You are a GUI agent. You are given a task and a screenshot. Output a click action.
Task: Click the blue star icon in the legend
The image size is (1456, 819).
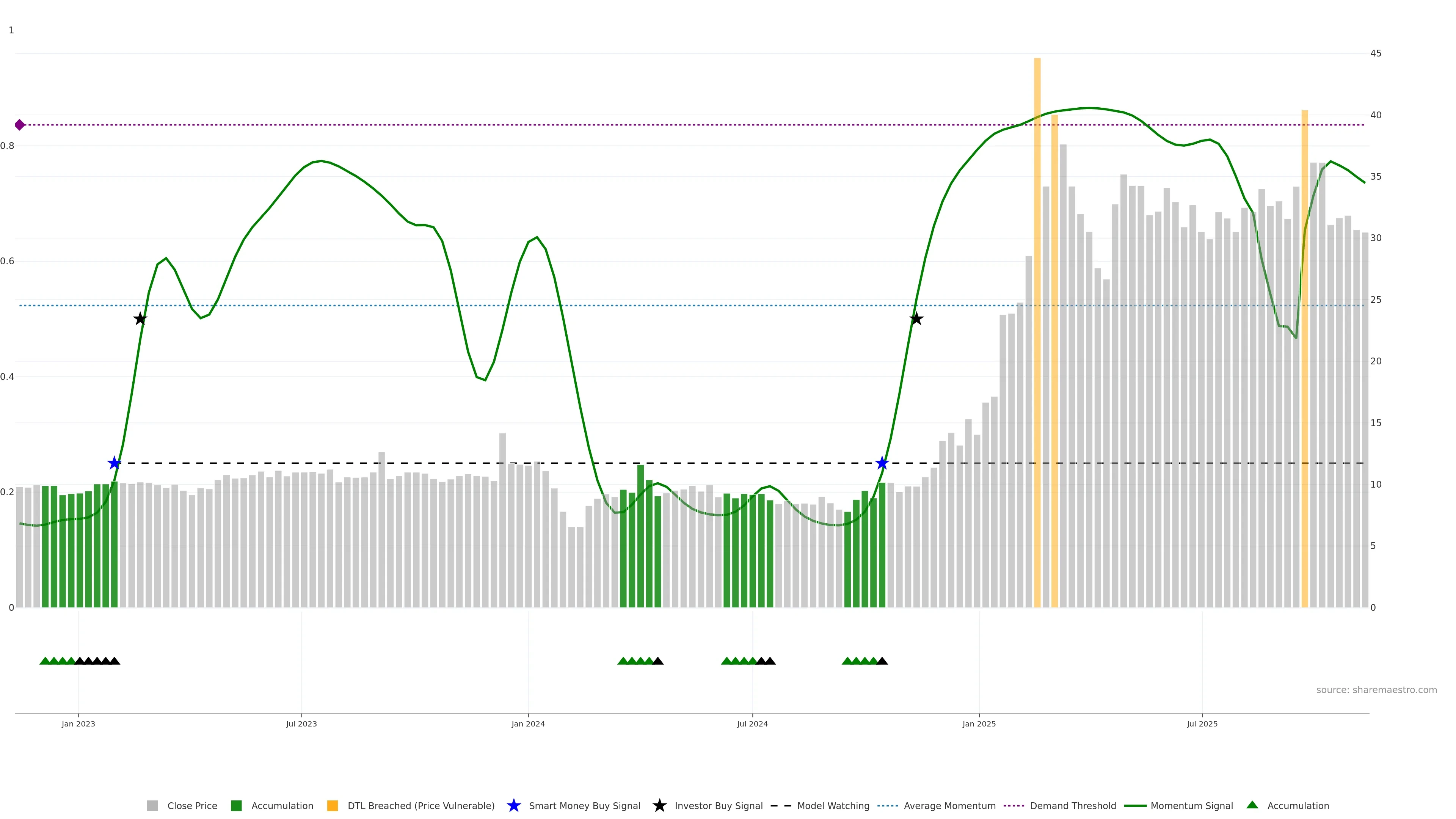(x=513, y=805)
